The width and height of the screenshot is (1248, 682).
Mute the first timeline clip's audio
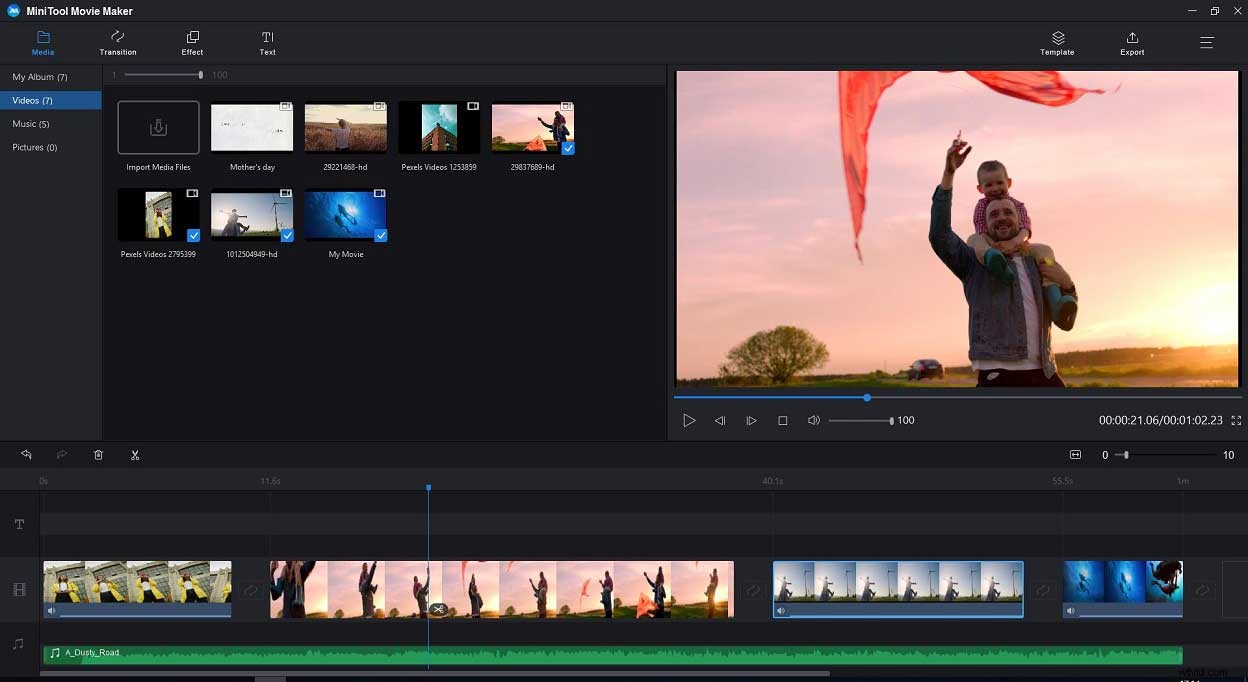(x=51, y=609)
